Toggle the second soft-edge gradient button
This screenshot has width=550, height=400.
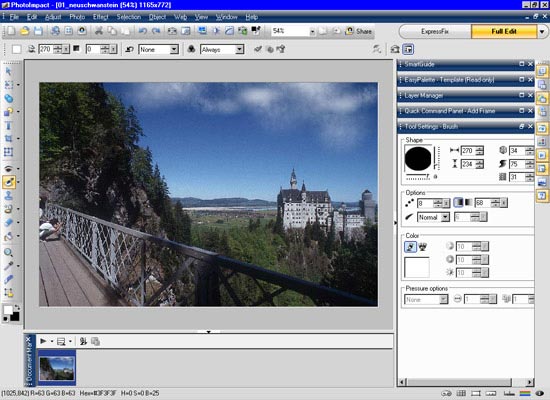coord(468,202)
